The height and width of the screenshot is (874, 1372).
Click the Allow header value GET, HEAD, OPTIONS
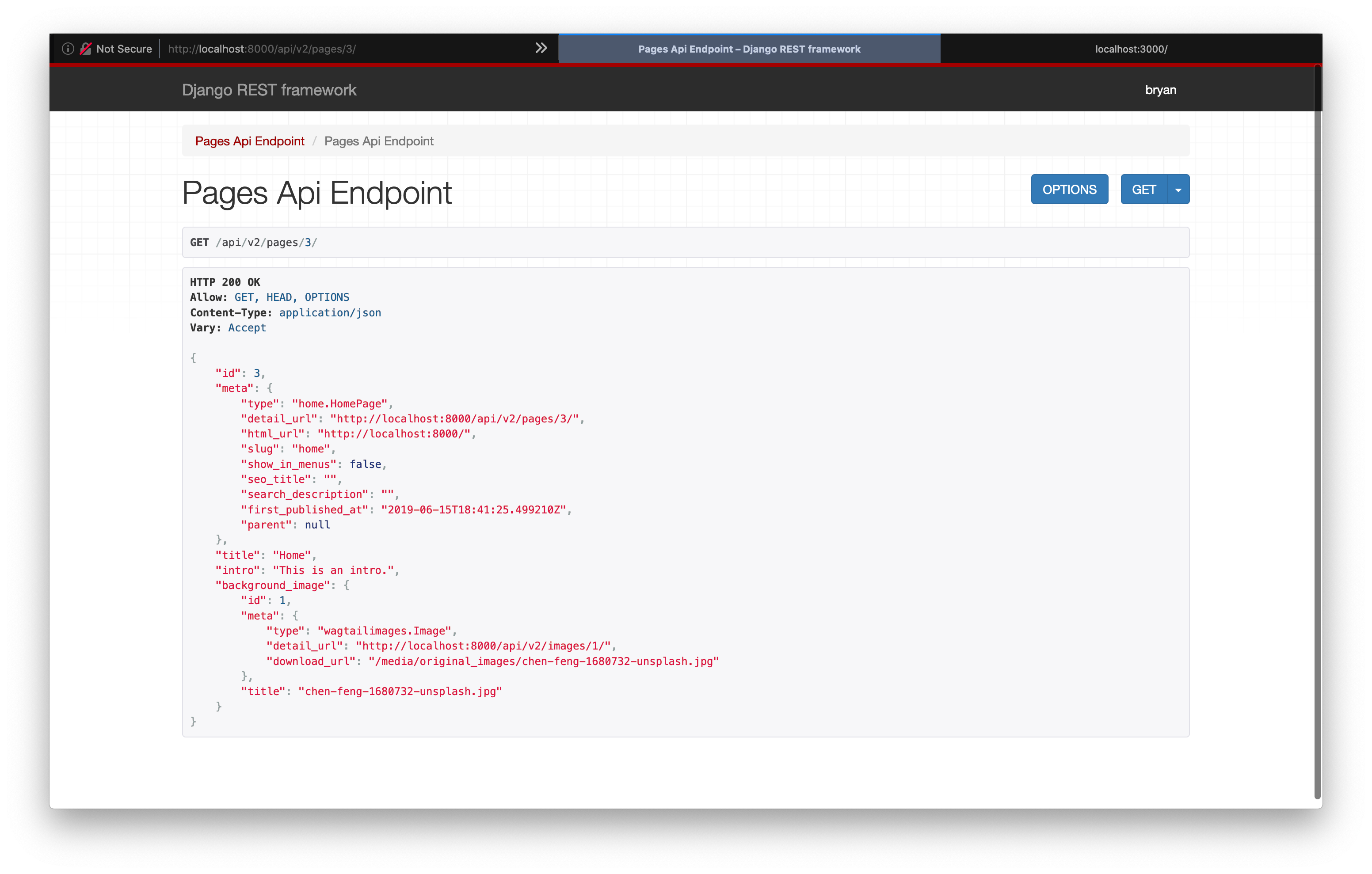pos(292,297)
